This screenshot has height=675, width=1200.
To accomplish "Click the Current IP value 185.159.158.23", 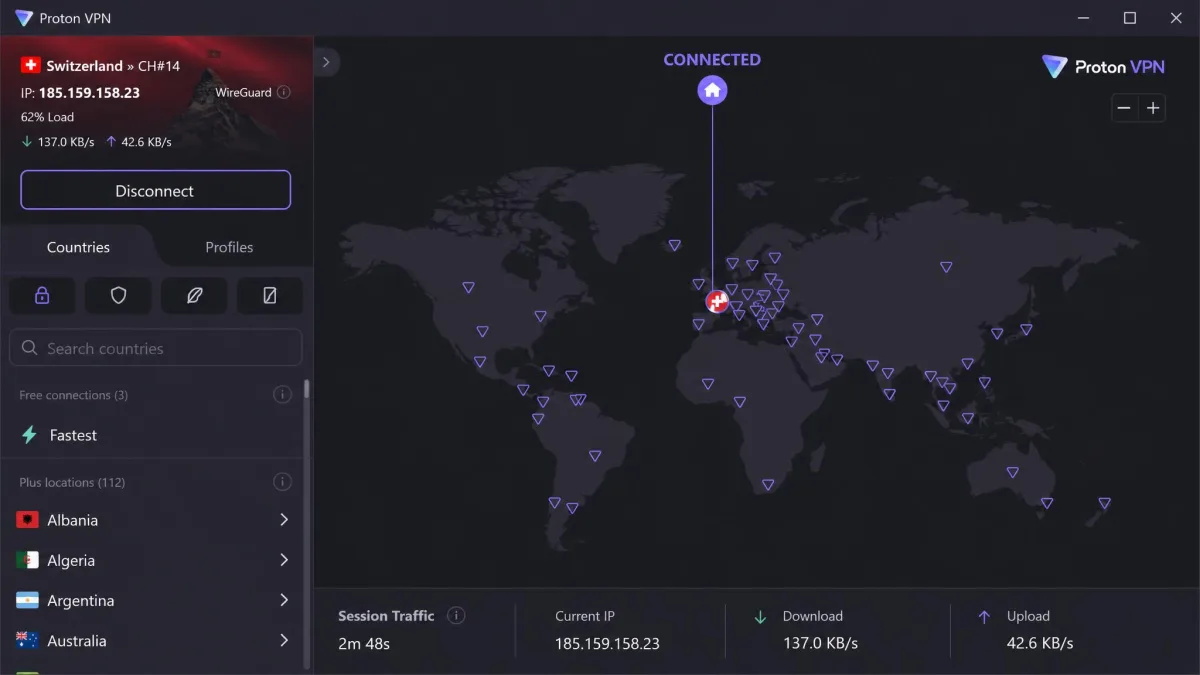I will 607,643.
